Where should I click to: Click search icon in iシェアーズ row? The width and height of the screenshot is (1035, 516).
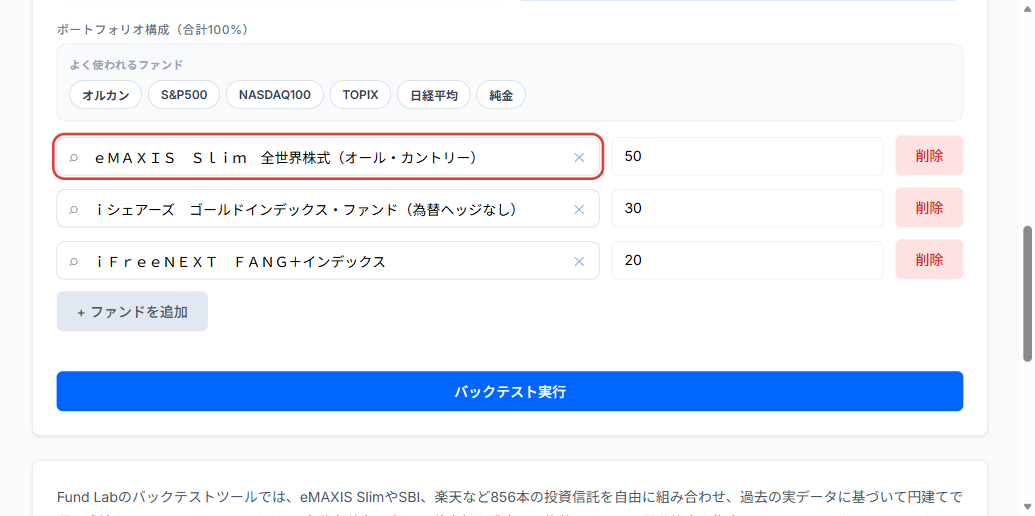74,209
